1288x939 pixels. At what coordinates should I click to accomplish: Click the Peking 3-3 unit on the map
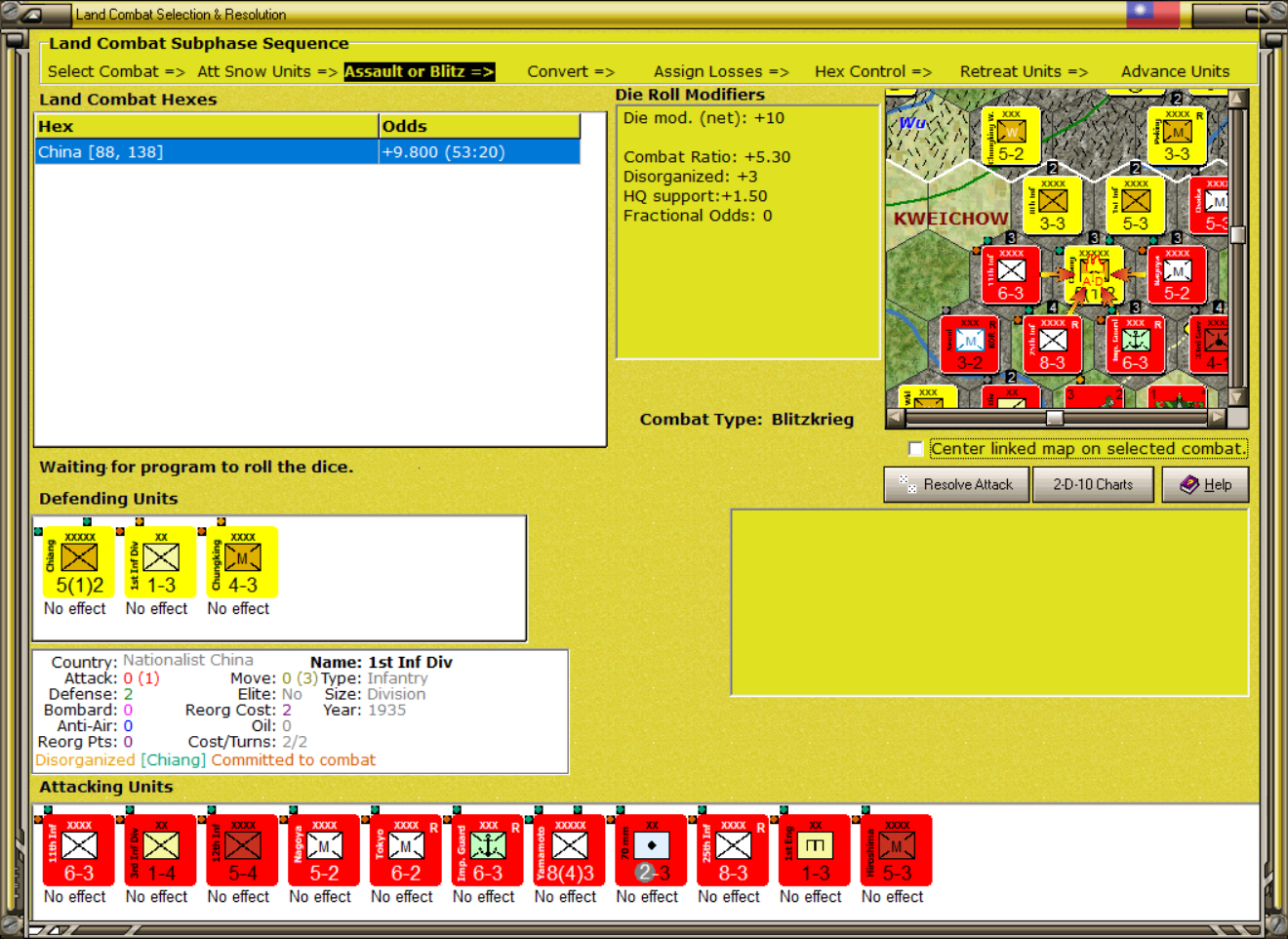click(x=1177, y=135)
